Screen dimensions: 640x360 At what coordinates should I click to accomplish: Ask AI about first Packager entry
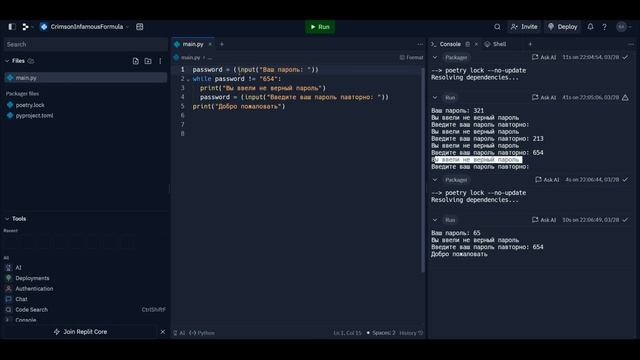click(544, 58)
